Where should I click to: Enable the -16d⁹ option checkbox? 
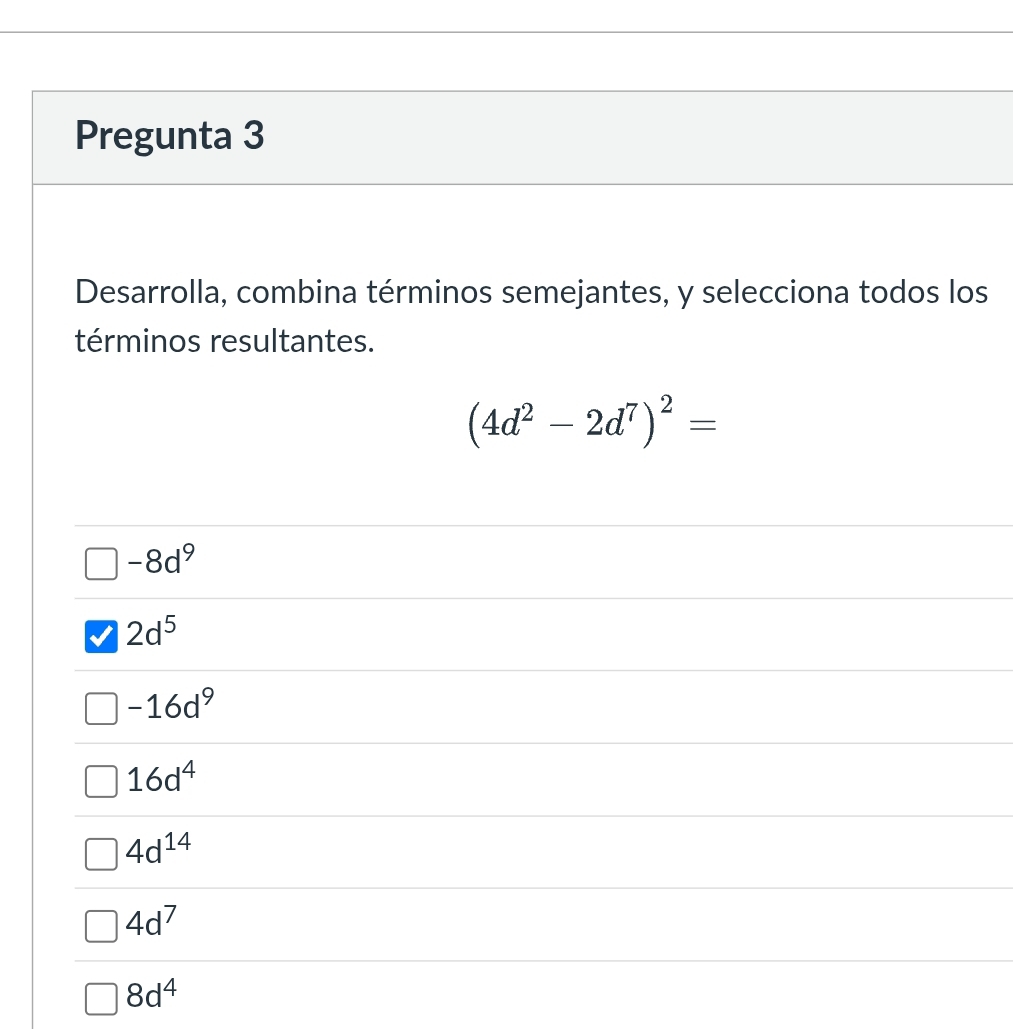point(99,709)
